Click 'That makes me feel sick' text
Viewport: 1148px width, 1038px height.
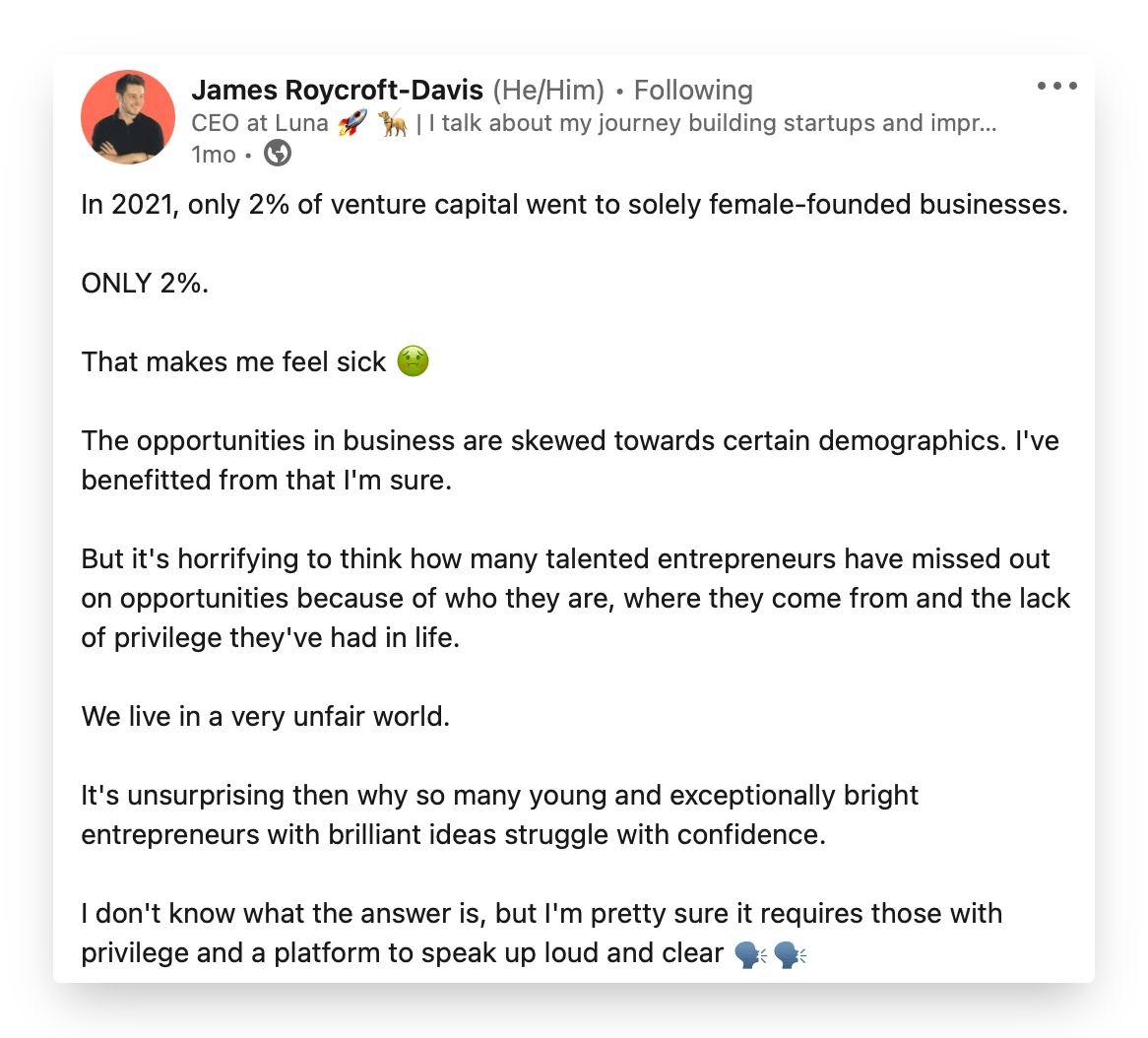point(233,361)
